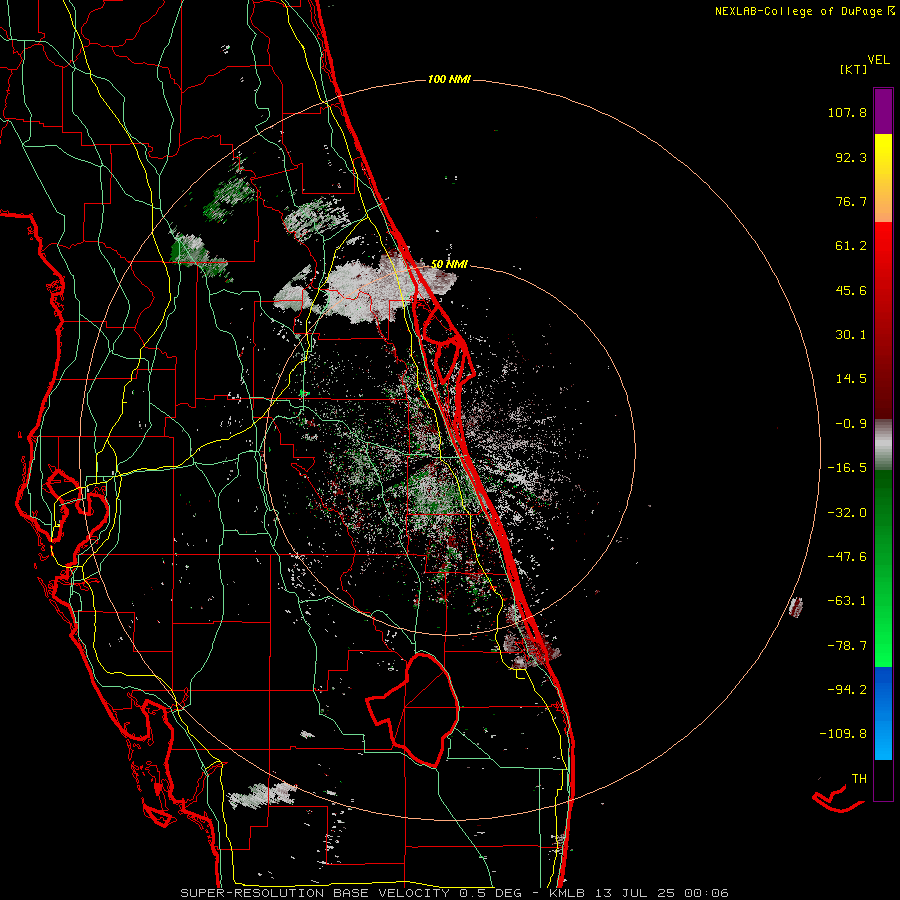Click the VEL legend heading

point(878,59)
